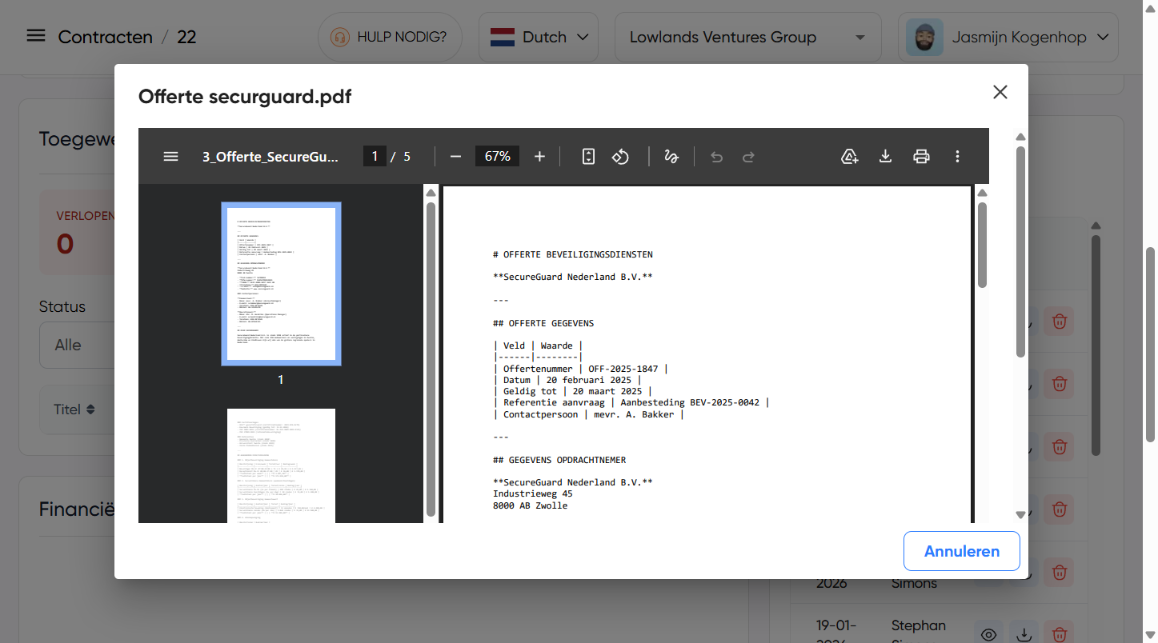Open PDF viewer more actions menu
This screenshot has width=1158, height=643.
957,156
